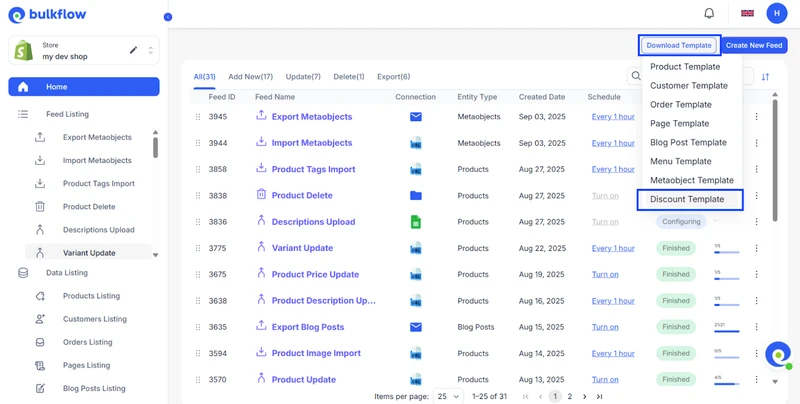This screenshot has width=800, height=404.
Task: Open the Product Tags Import feed link
Action: click(x=313, y=169)
